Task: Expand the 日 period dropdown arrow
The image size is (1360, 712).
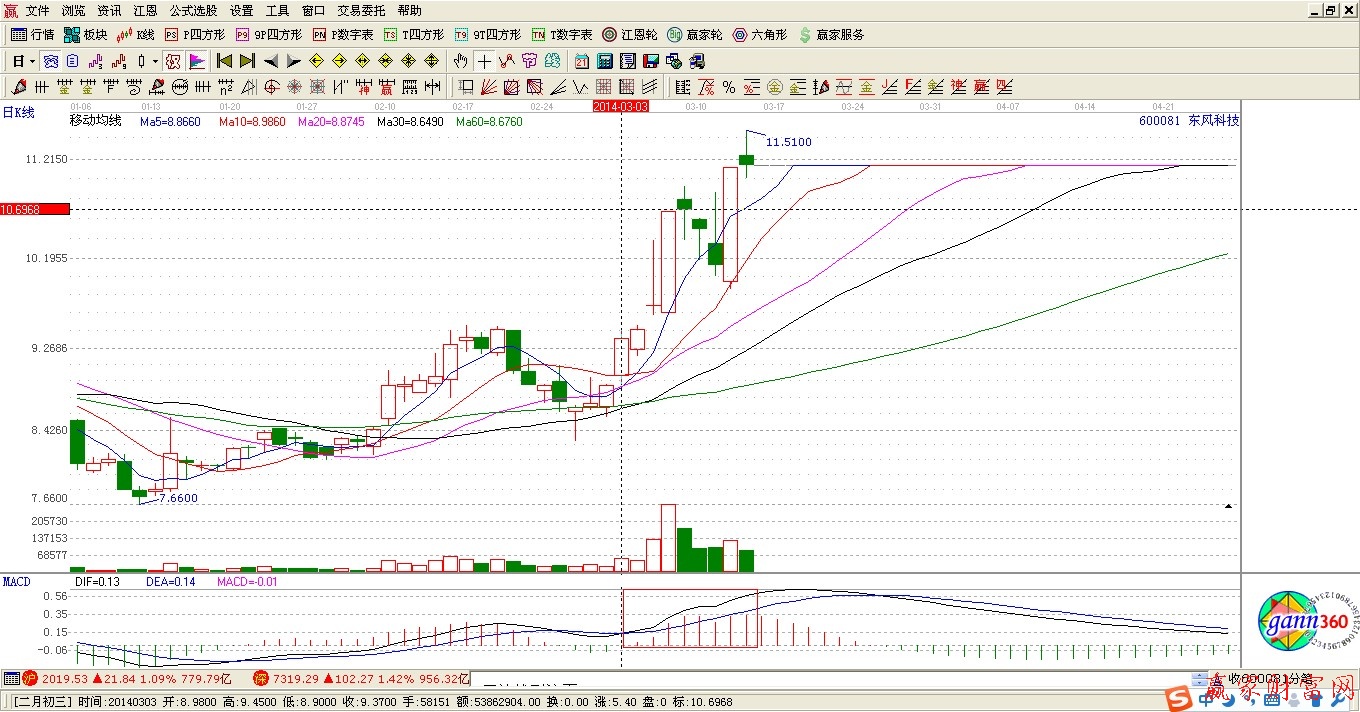Action: 32,61
